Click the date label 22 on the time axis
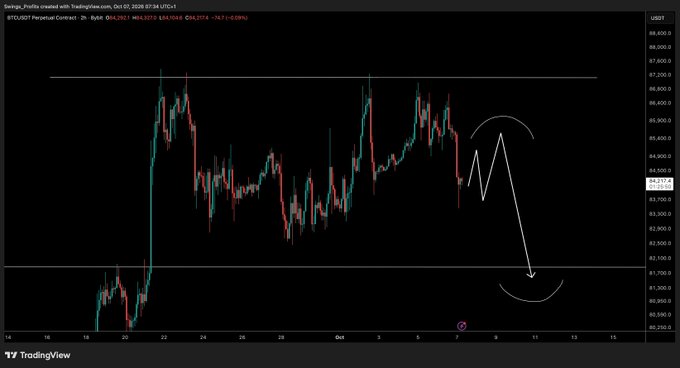This screenshot has height=368, width=680. (x=164, y=337)
